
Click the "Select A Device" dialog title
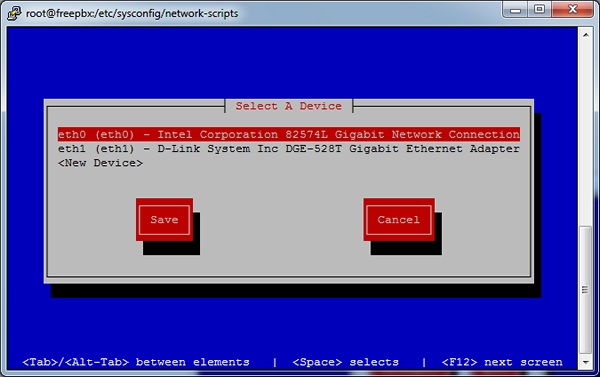pyautogui.click(x=289, y=106)
